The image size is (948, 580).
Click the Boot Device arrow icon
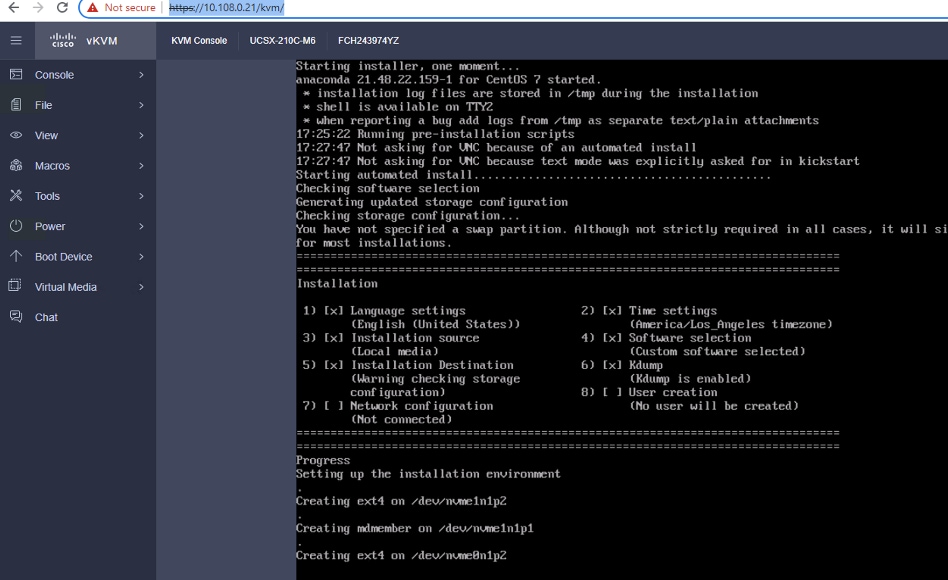[18, 256]
